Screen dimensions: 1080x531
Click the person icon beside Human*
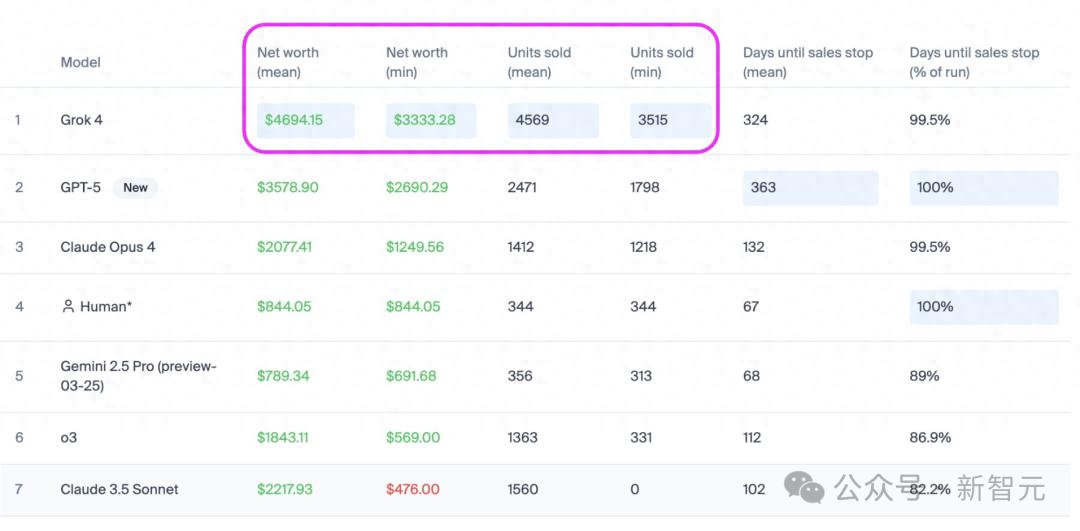[x=68, y=307]
